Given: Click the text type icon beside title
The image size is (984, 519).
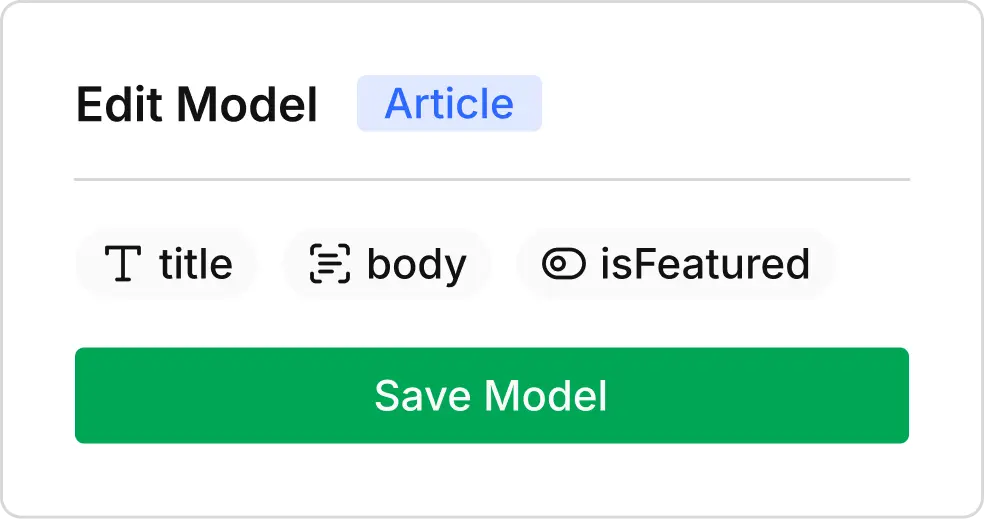Looking at the screenshot, I should (x=123, y=264).
